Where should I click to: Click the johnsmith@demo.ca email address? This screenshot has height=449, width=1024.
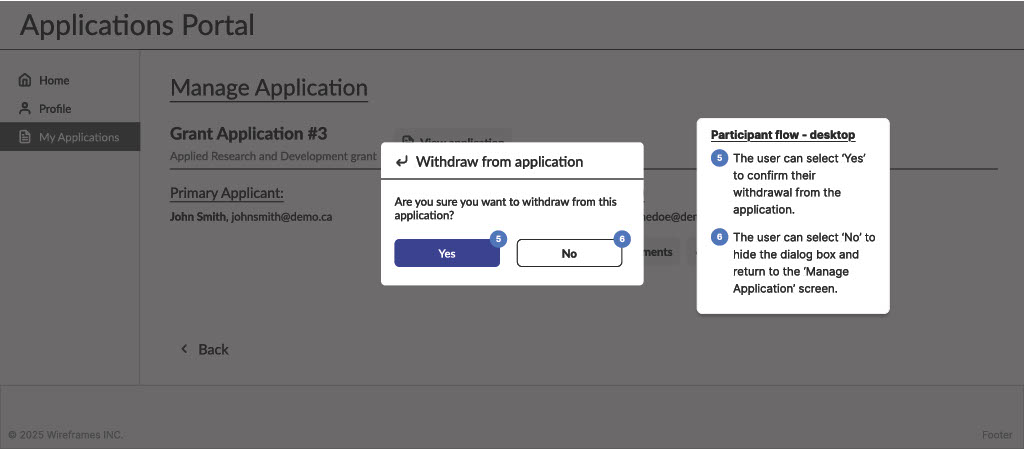[x=281, y=216]
